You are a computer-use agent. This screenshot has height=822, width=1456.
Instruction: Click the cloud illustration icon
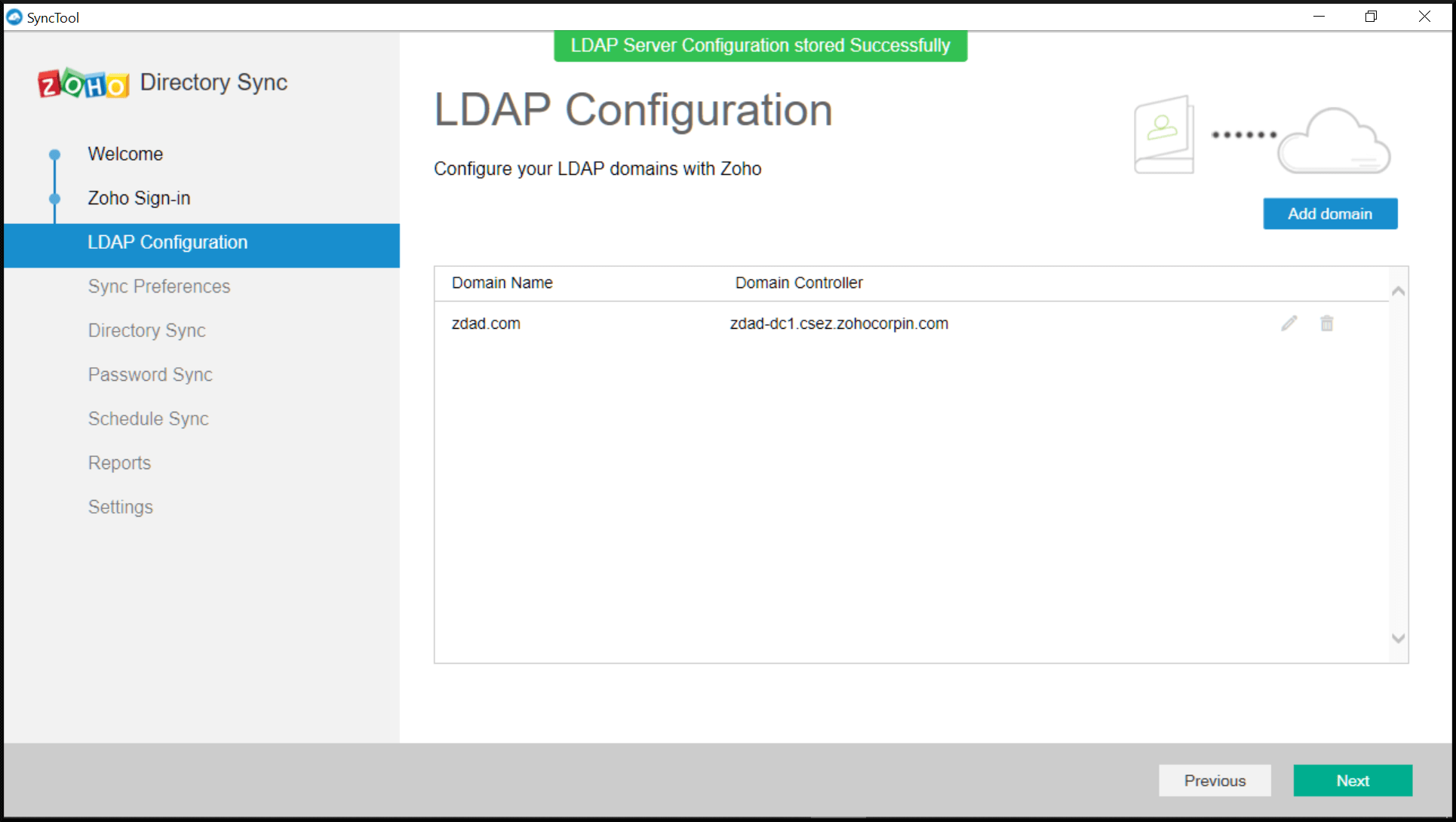click(x=1334, y=142)
